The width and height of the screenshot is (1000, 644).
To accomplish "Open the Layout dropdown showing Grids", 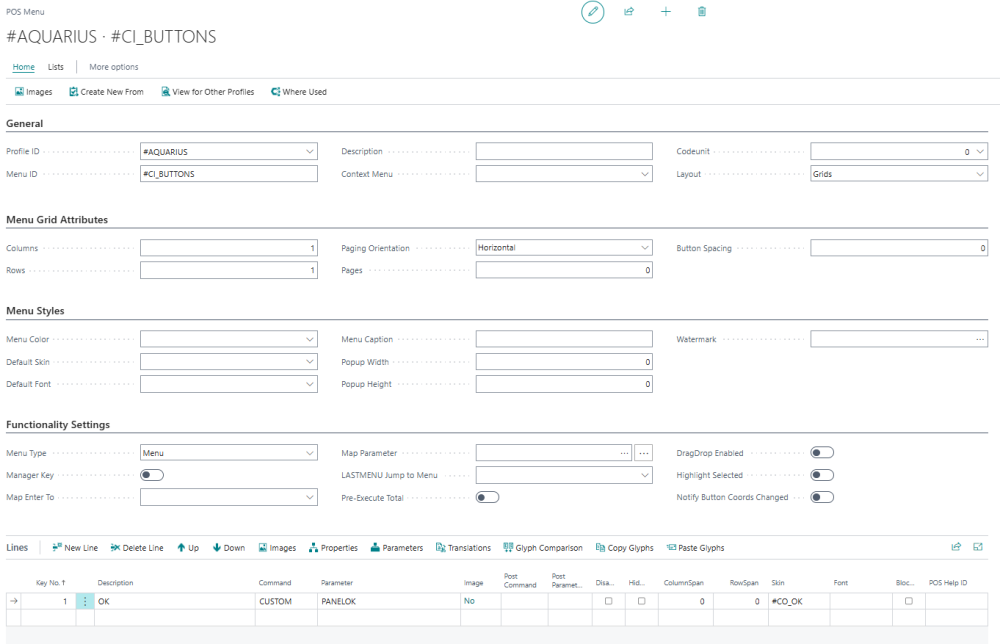I will 978,173.
